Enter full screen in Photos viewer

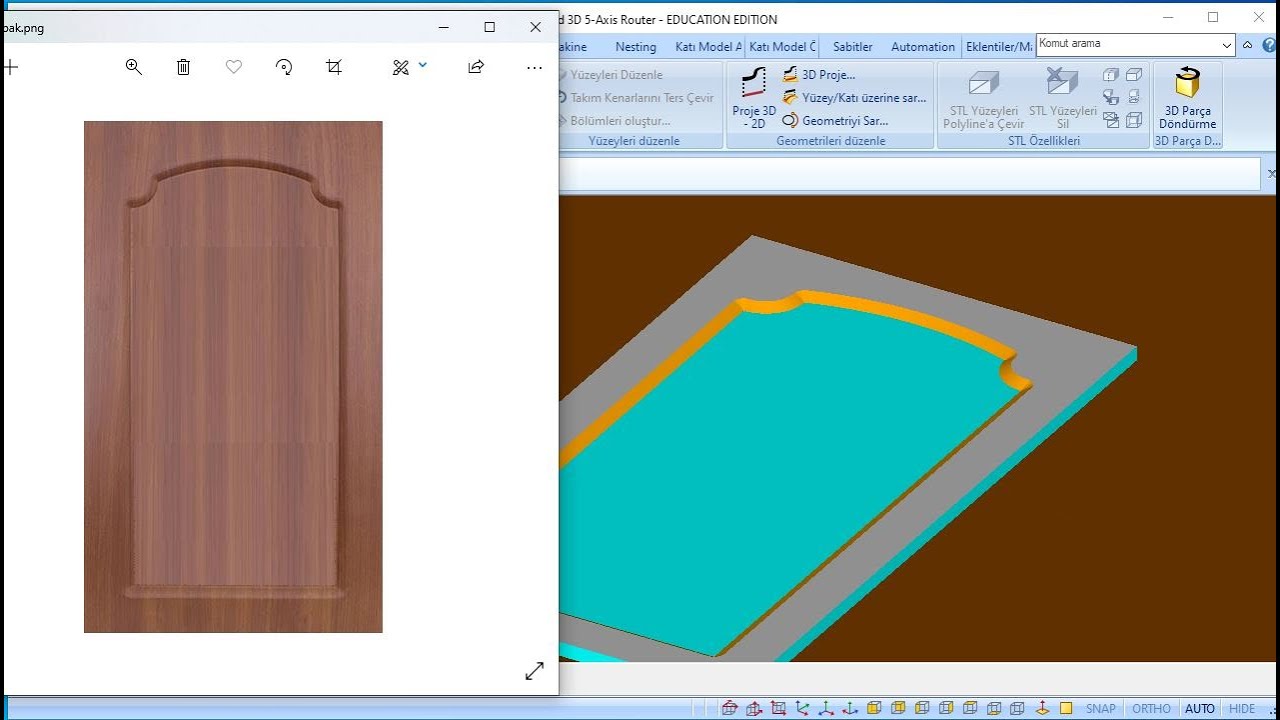[534, 671]
